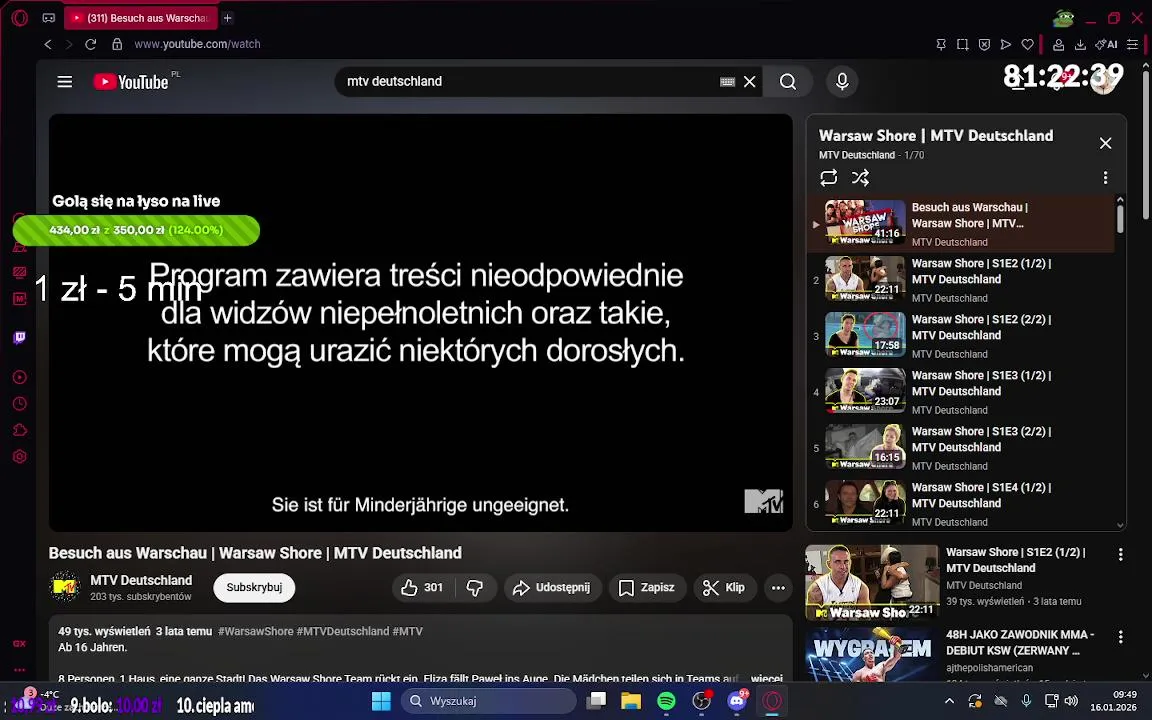1152x720 pixels.
Task: Open Windows Start menu
Action: click(x=381, y=701)
